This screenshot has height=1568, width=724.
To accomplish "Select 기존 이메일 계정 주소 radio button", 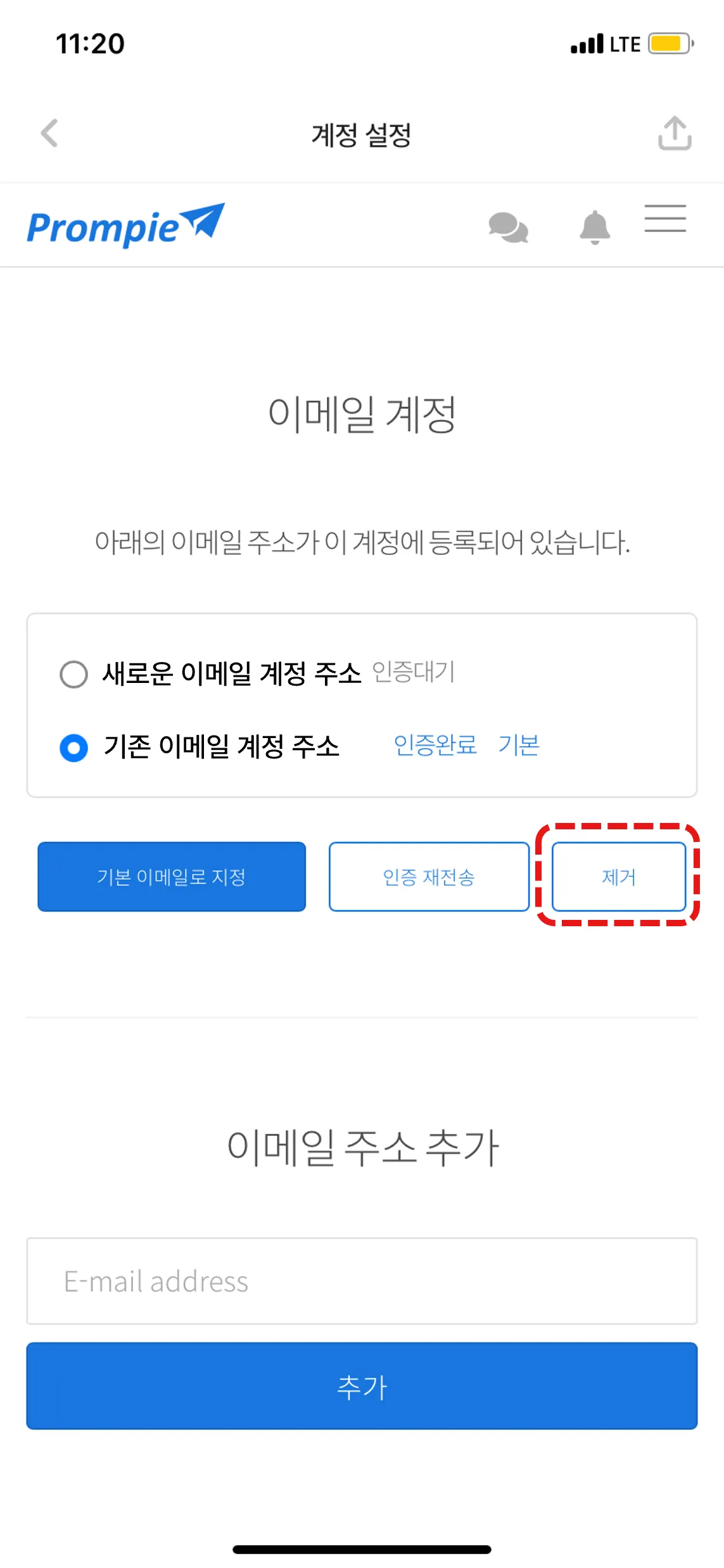I will coord(73,748).
